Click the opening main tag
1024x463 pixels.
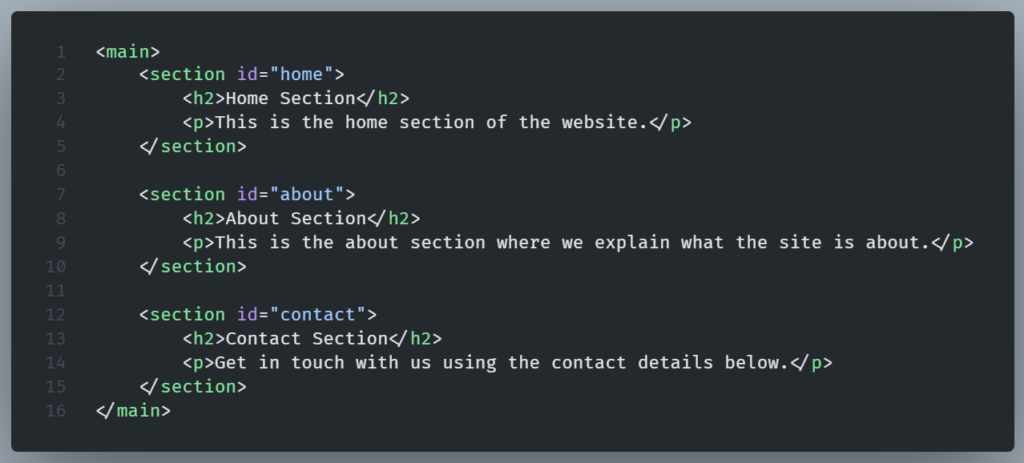[x=128, y=51]
